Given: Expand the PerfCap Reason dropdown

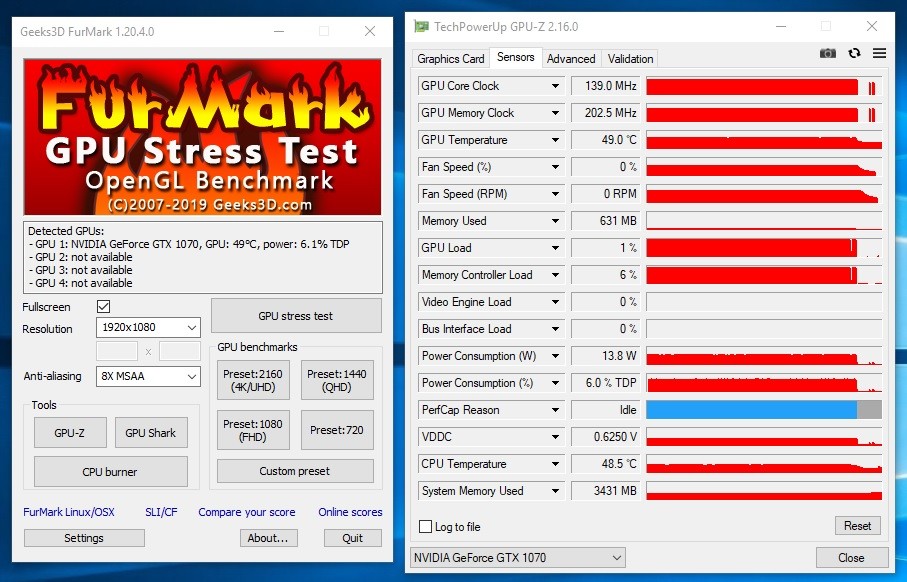Looking at the screenshot, I should pos(555,410).
